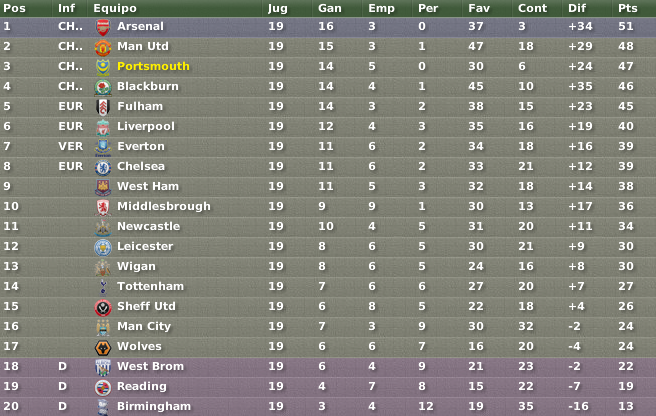This screenshot has height=416, width=656.
Task: Select the Birmingham team name
Action: point(154,406)
